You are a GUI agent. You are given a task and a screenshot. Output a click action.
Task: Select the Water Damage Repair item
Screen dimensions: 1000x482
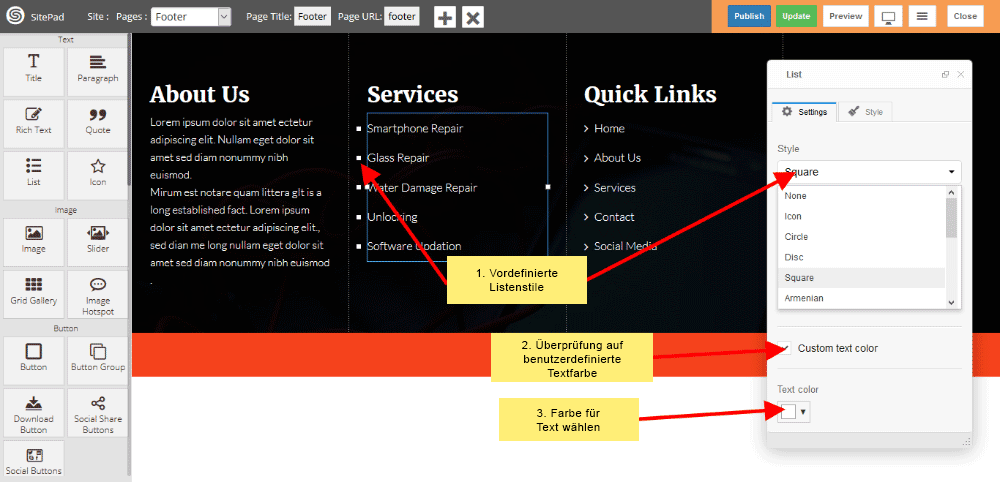point(422,187)
